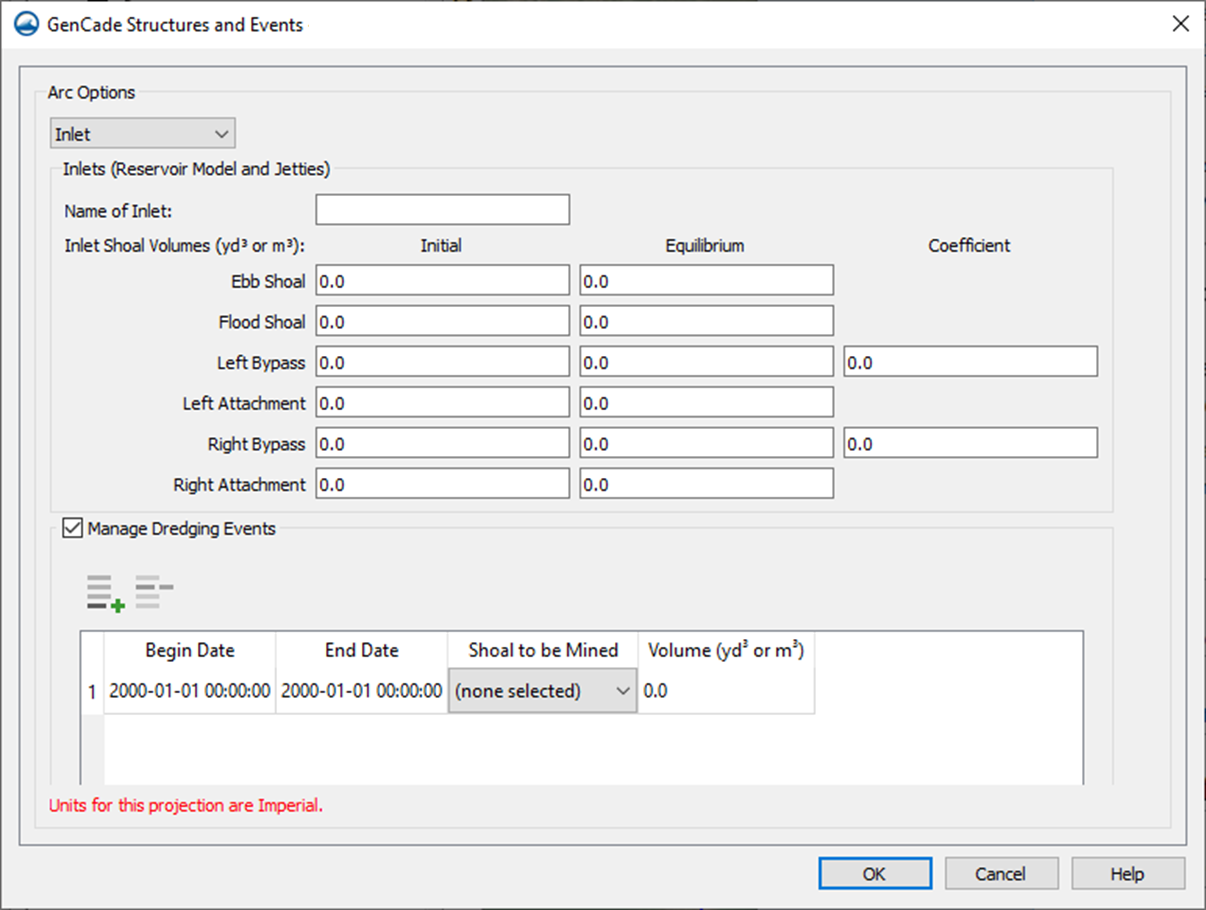Click the Flood Shoal row label
Viewport: 1206px width, 910px height.
tap(262, 323)
